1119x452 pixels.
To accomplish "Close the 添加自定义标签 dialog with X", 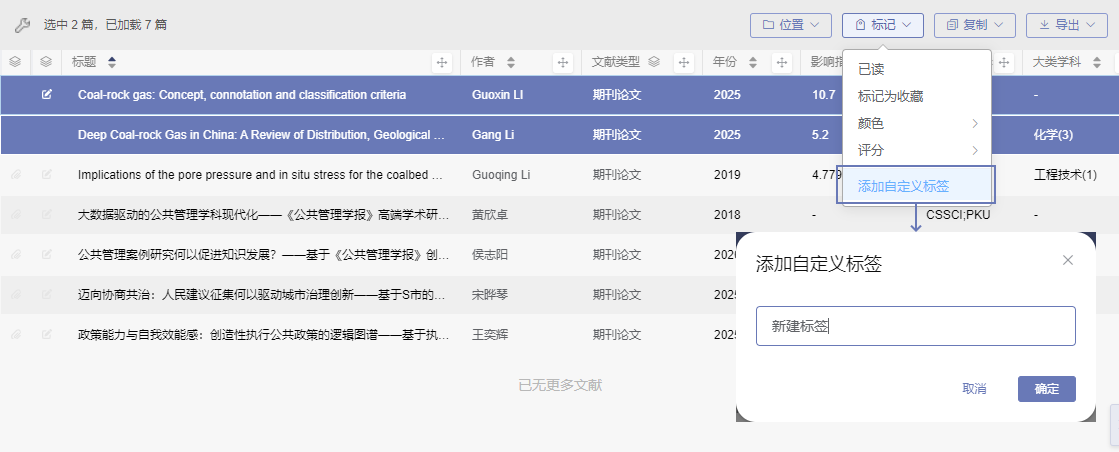I will 1068,260.
